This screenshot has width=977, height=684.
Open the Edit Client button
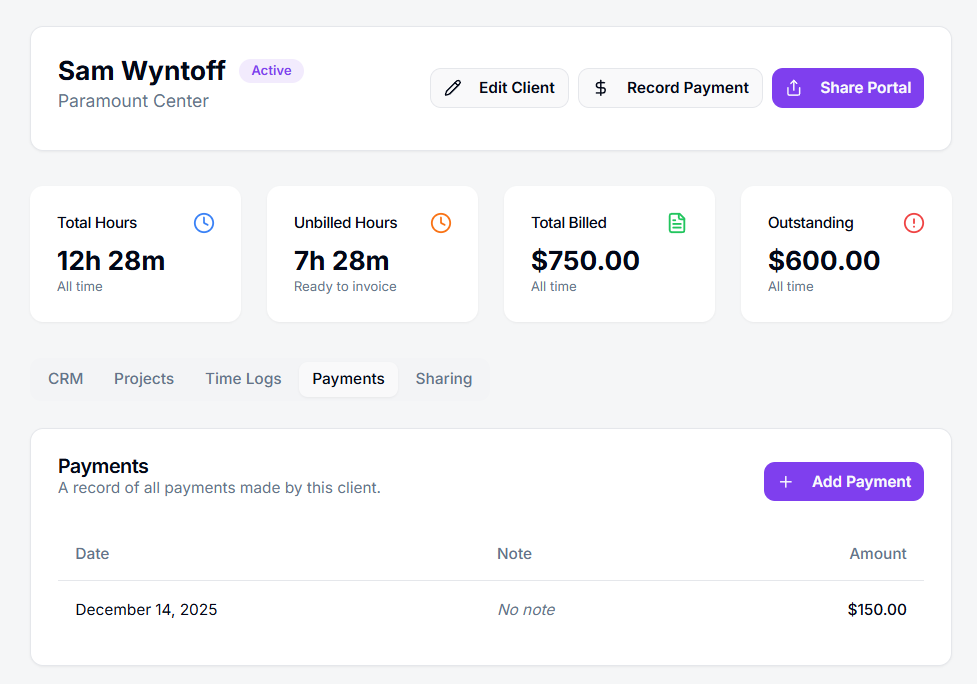[x=499, y=88]
